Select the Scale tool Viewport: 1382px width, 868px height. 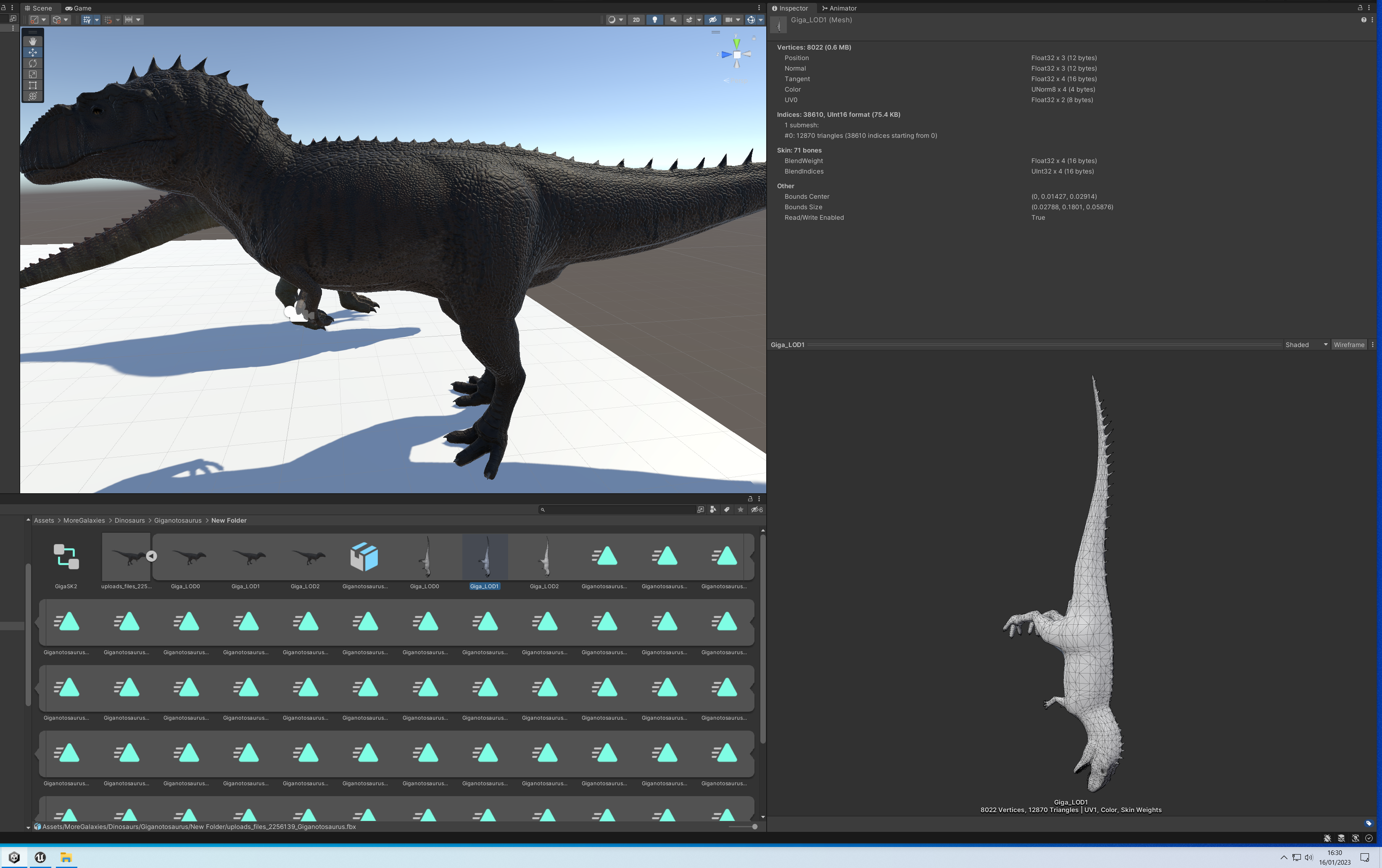point(33,74)
